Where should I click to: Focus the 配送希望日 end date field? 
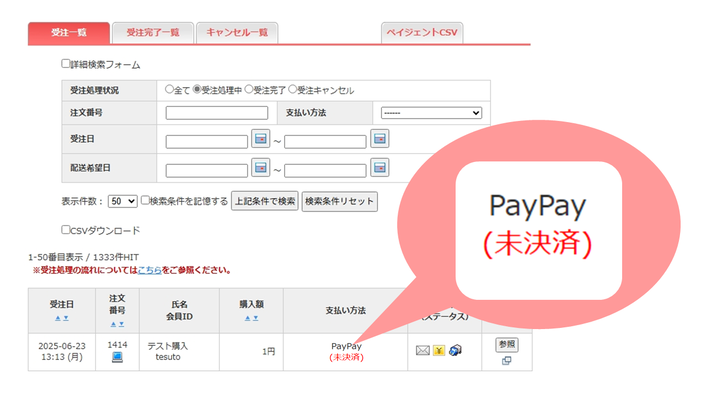coord(325,170)
